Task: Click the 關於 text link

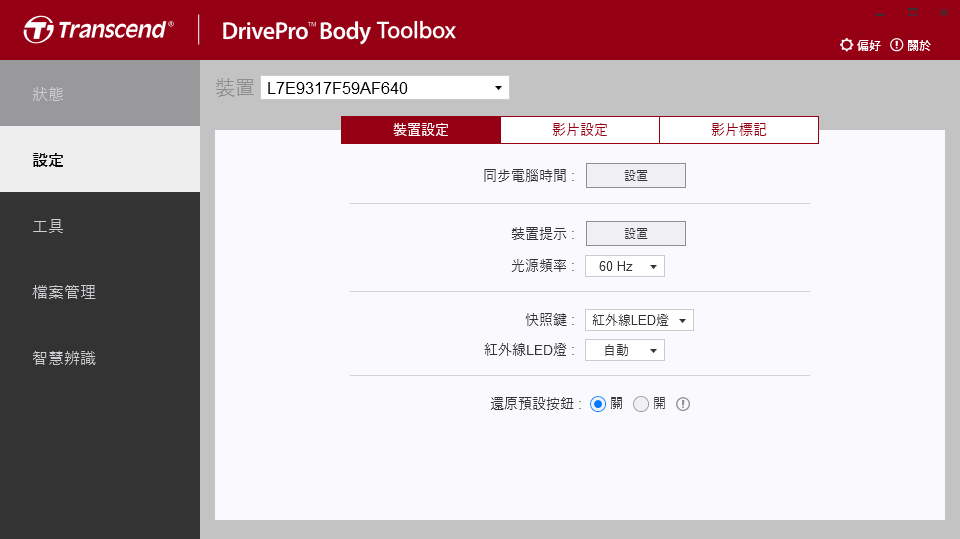Action: 918,45
